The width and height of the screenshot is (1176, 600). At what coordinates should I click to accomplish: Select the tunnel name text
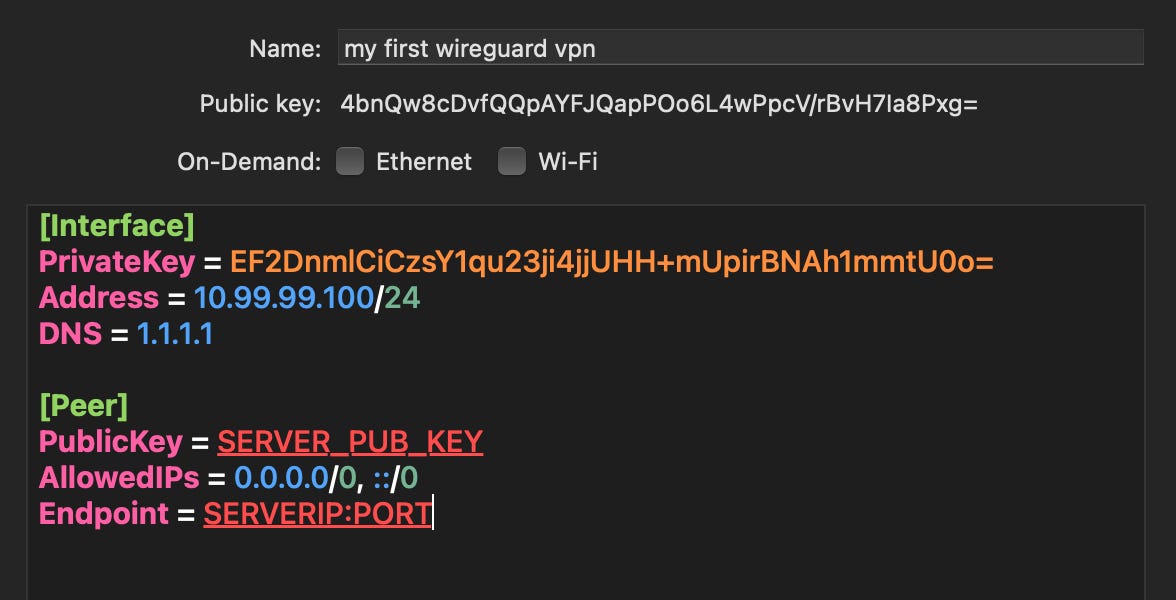click(x=470, y=45)
